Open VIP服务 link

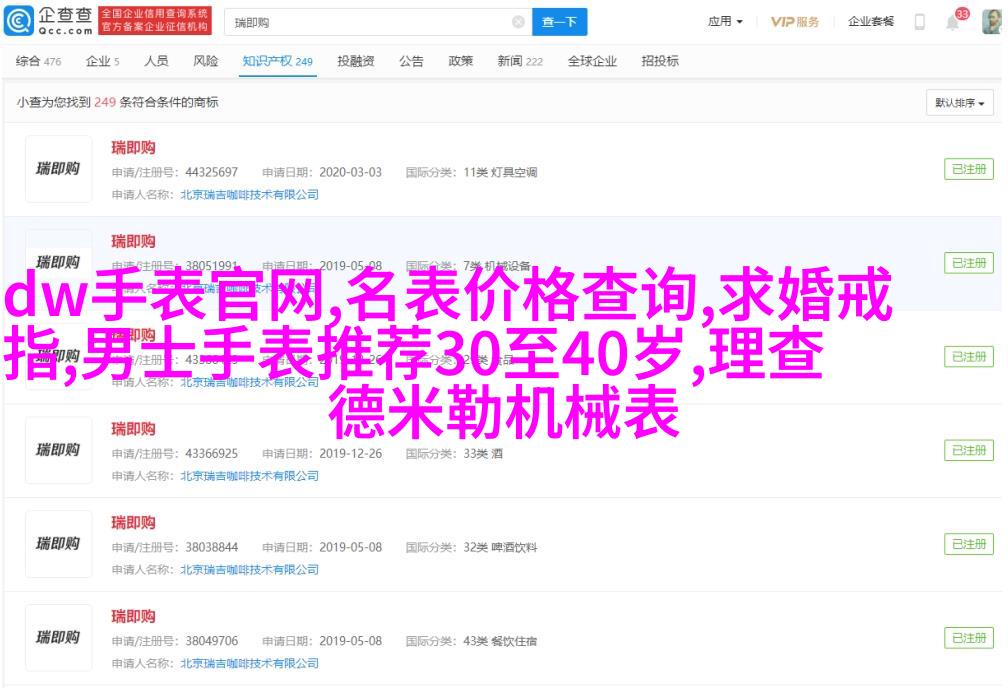tap(795, 22)
